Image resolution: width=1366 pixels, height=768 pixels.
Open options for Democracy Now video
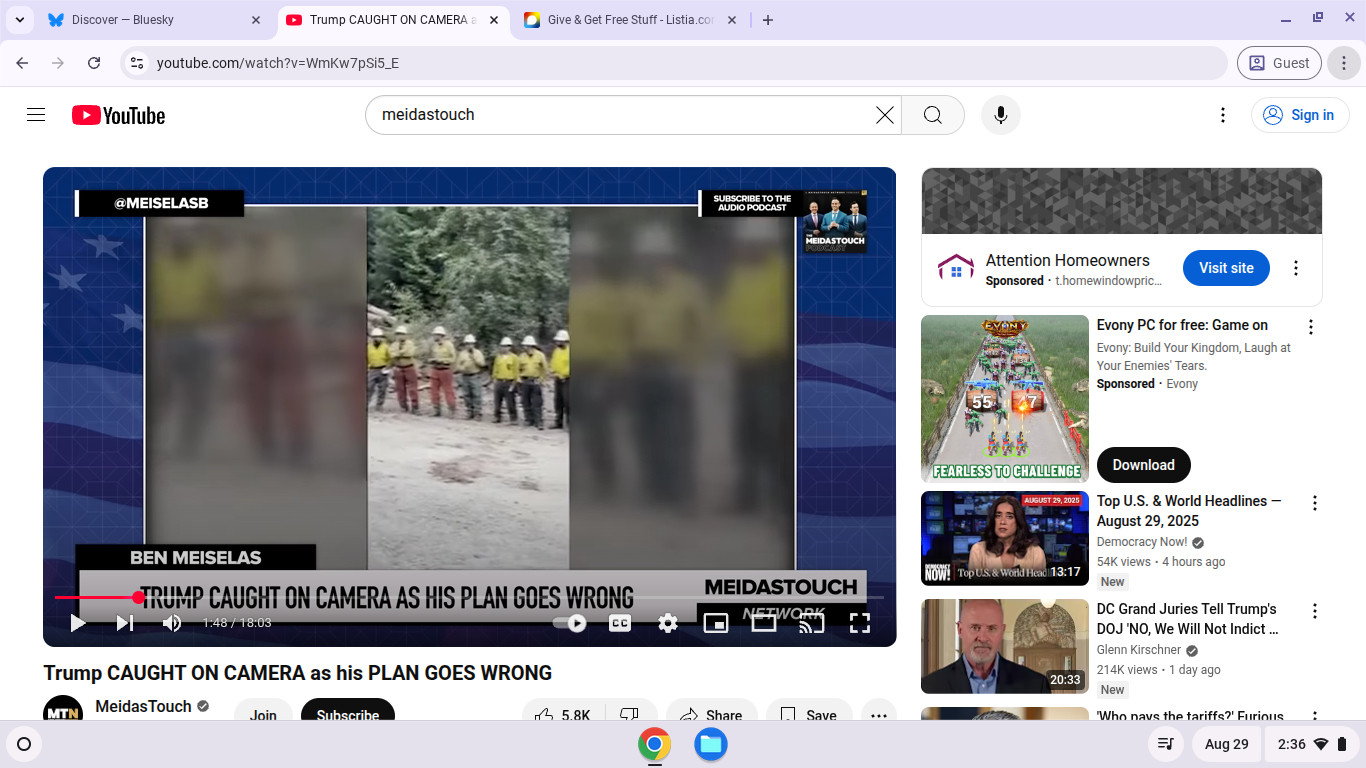pos(1315,503)
